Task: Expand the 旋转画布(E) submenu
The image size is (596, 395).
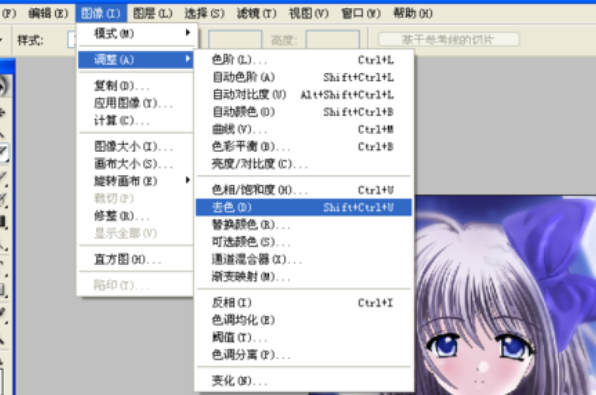Action: [136, 181]
